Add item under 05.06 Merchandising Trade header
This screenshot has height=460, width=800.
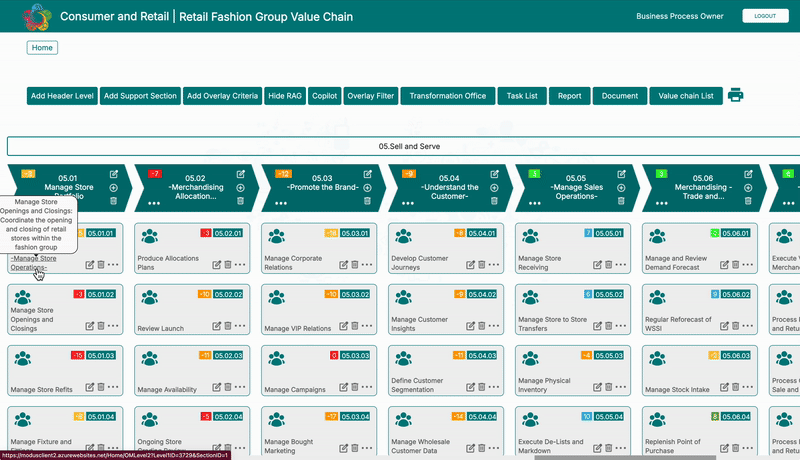point(748,188)
